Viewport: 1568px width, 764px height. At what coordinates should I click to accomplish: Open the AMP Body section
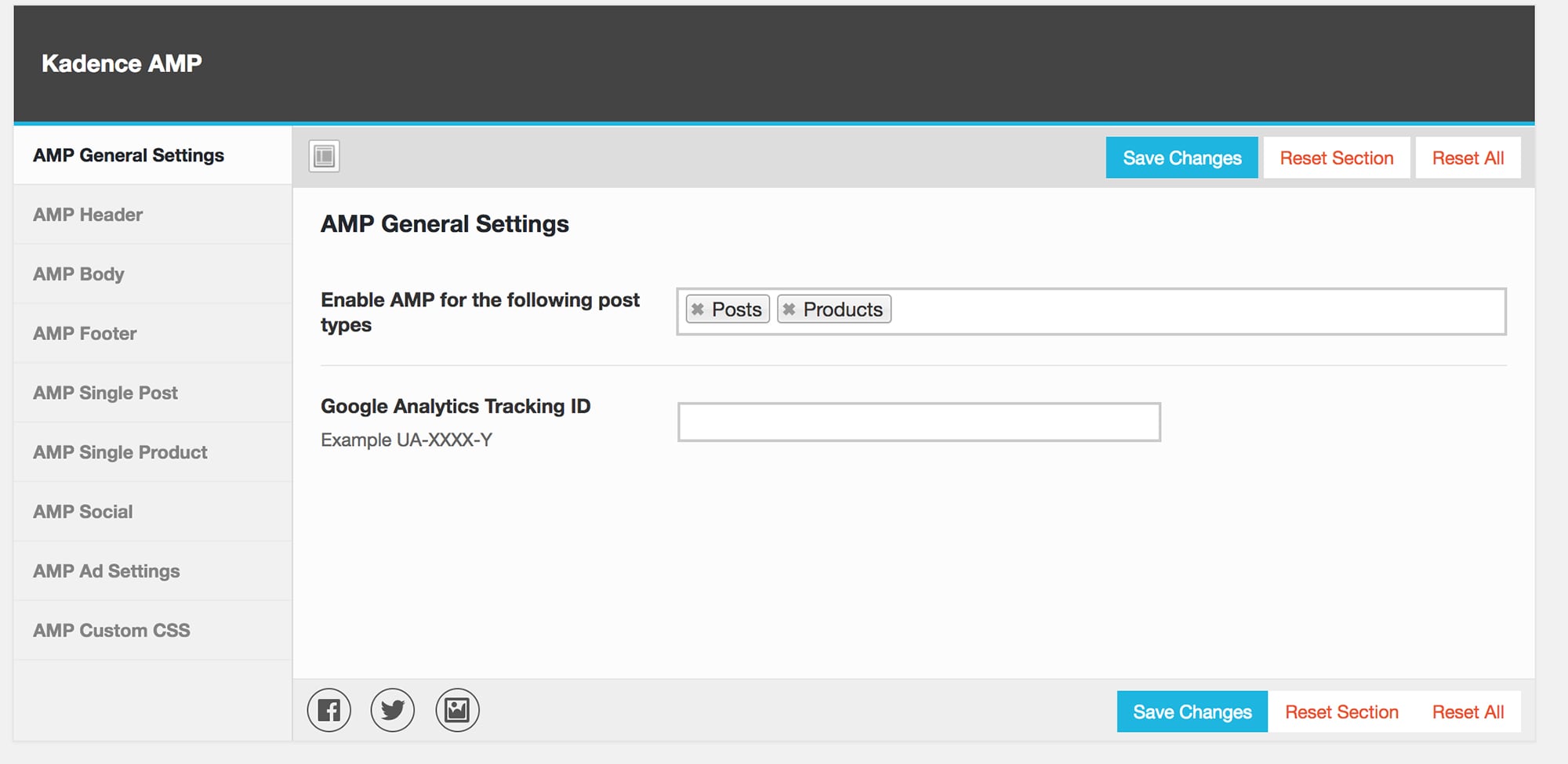pyautogui.click(x=78, y=273)
